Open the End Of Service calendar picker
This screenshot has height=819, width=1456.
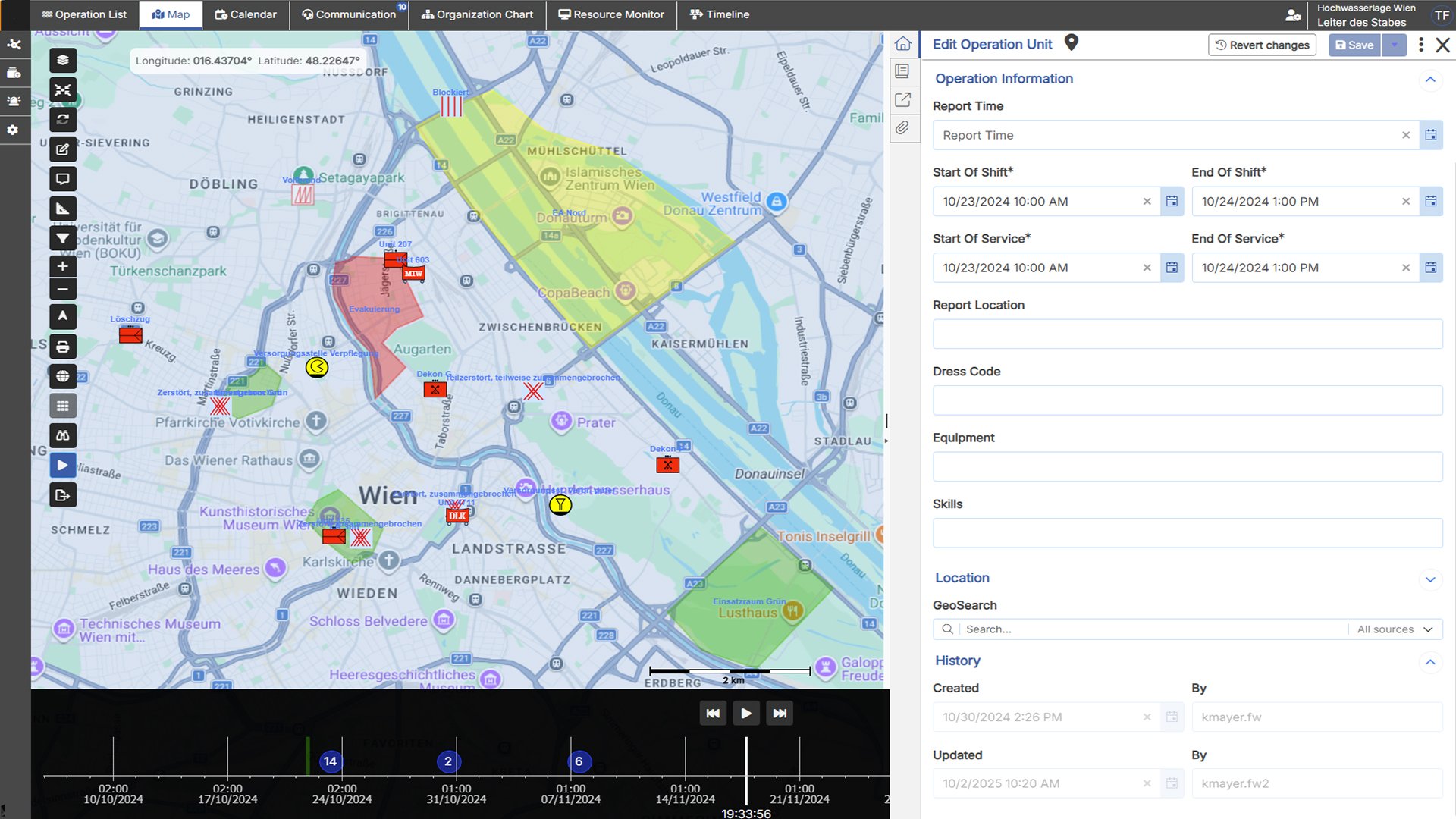pos(1431,268)
